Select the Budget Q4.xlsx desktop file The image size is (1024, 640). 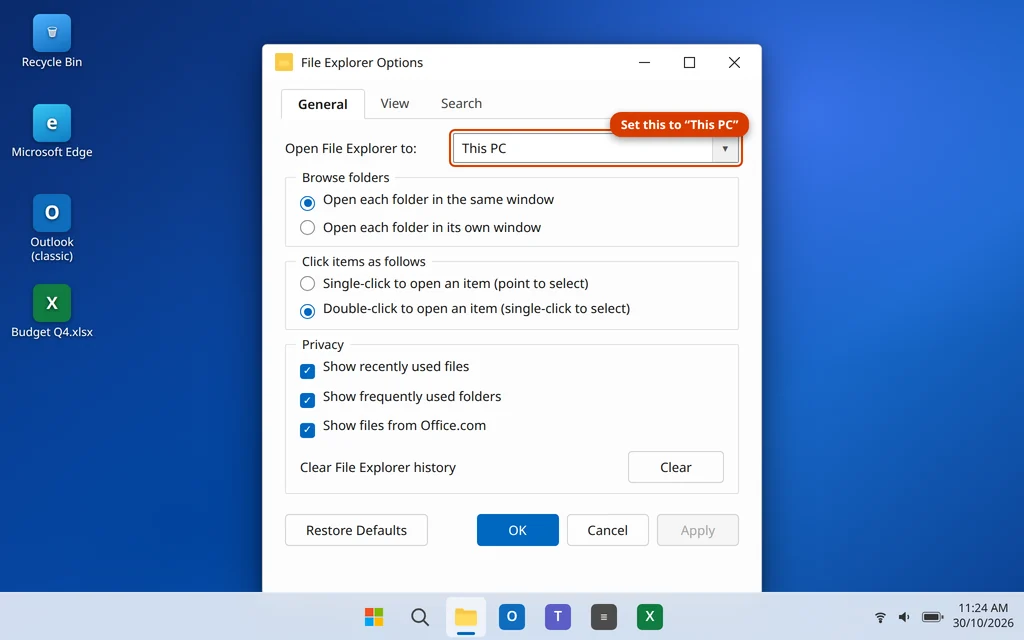[x=52, y=311]
